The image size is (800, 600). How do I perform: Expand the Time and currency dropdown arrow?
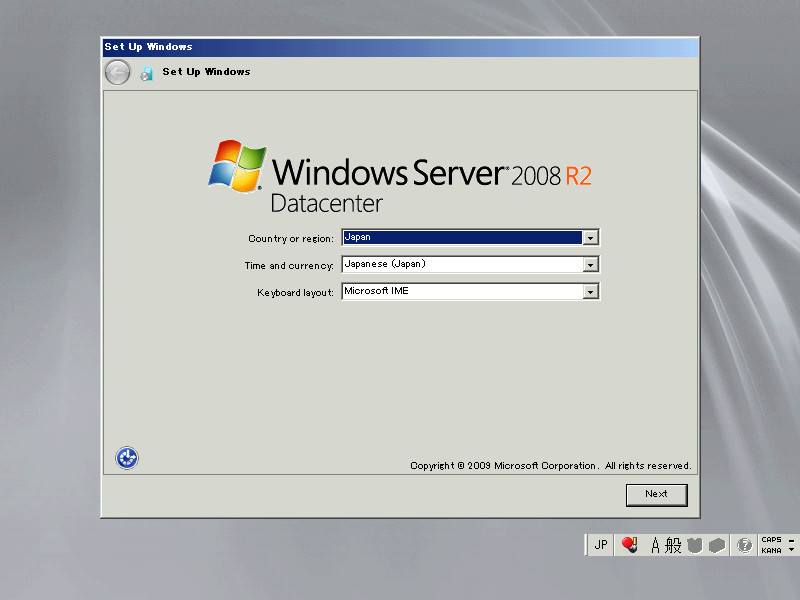tap(590, 265)
